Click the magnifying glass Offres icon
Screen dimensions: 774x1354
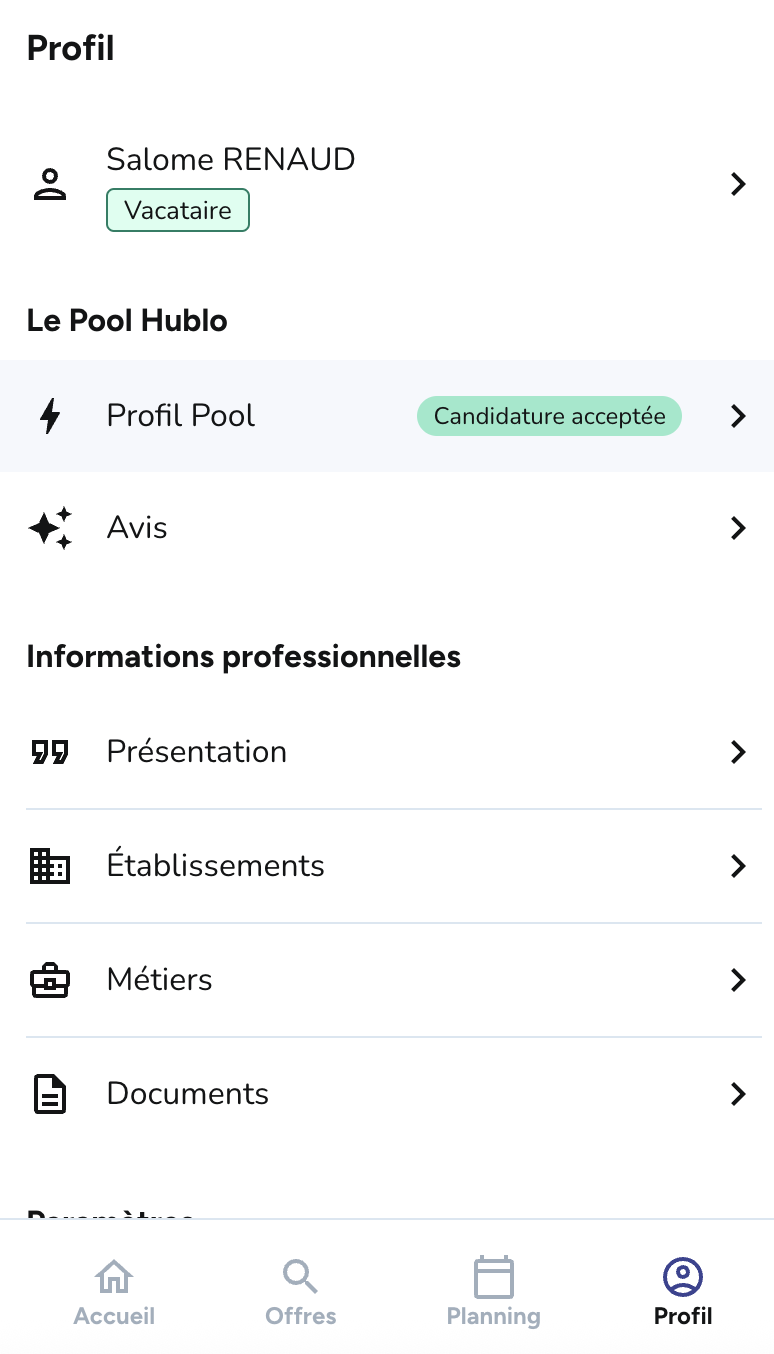(300, 1277)
